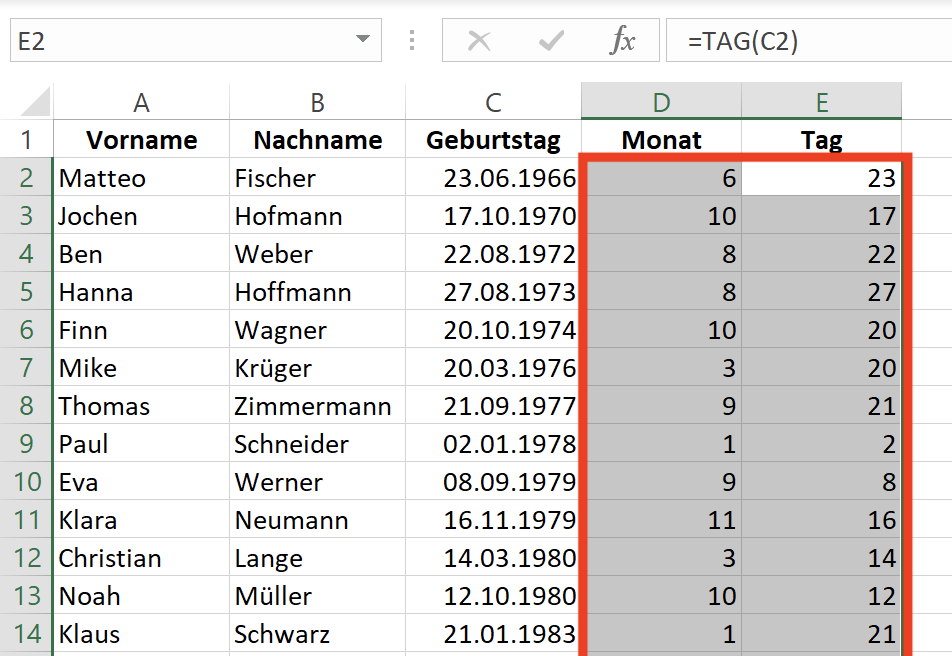Select column E header
Screen dimensions: 952x656
click(x=821, y=101)
